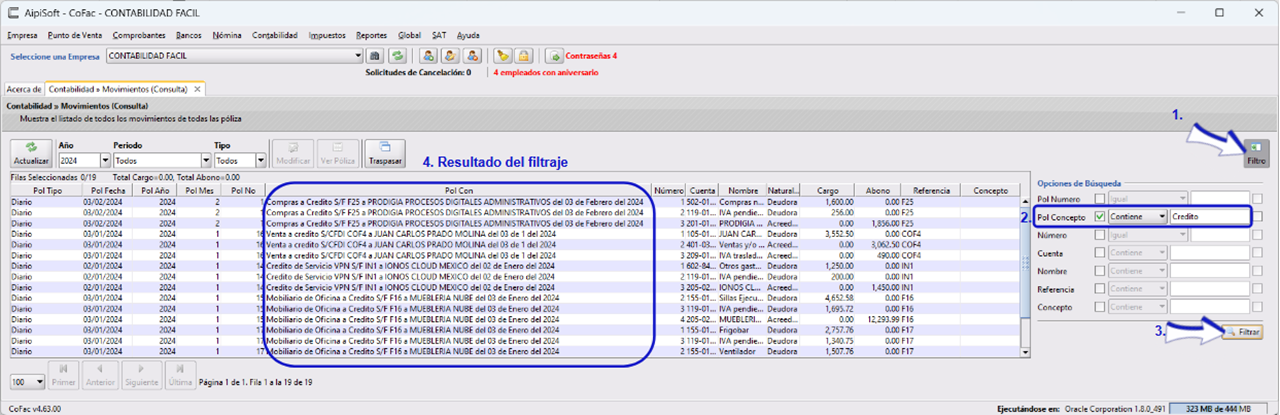Sort by the Abono column header
Viewport: 1280px width, 415px height.
pos(878,189)
